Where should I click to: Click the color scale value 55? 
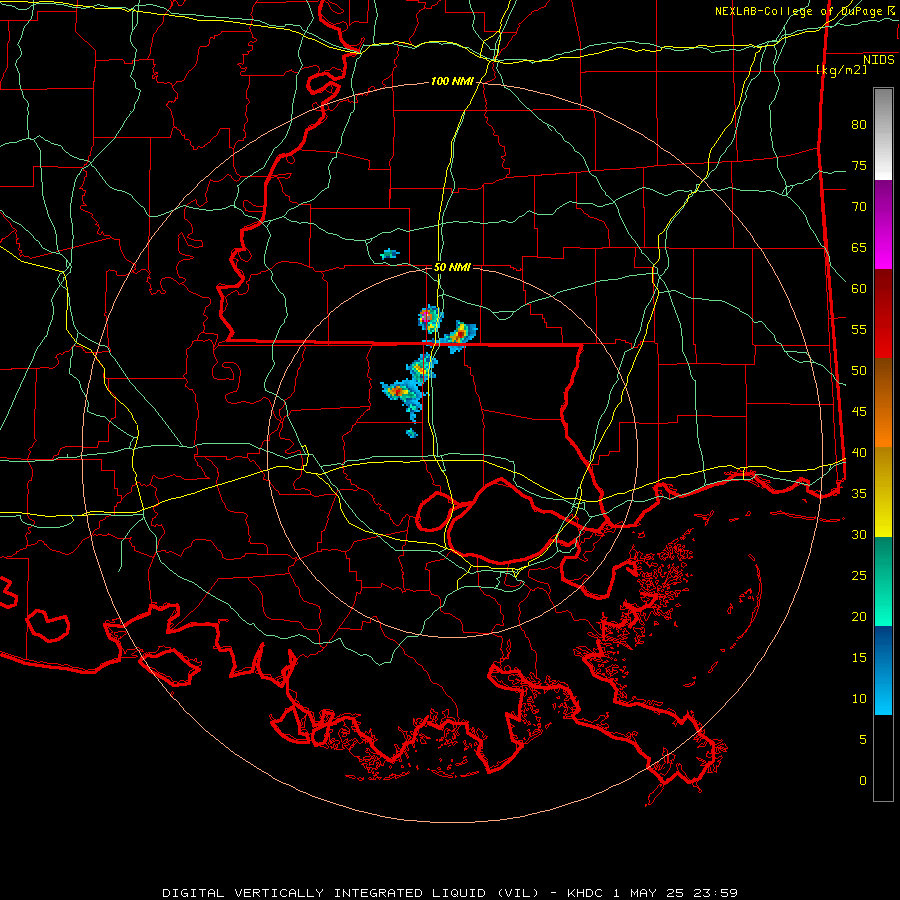pyautogui.click(x=859, y=330)
